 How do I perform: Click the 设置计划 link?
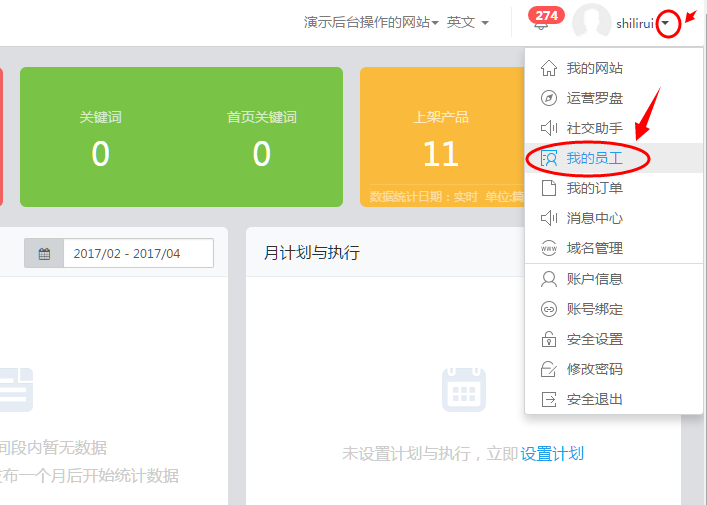pos(552,454)
